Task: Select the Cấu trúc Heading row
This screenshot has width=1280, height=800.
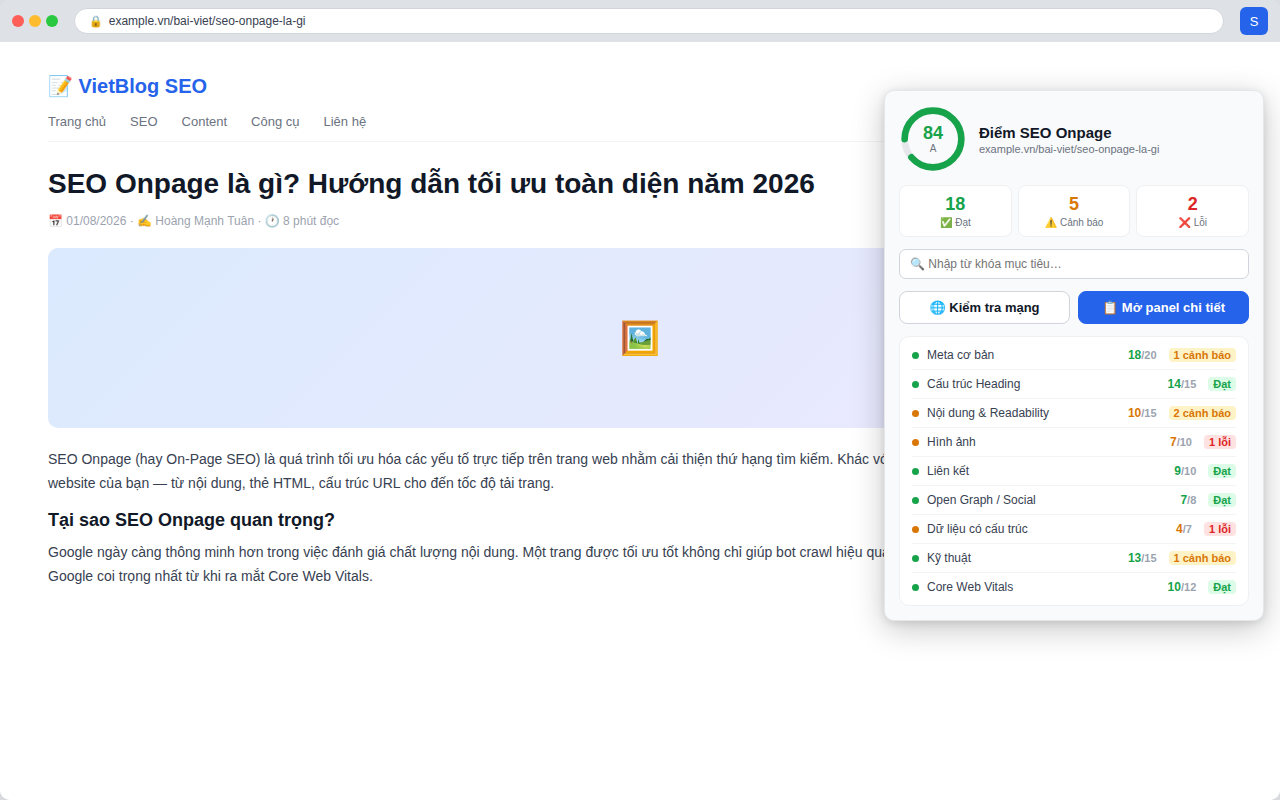Action: point(1074,384)
